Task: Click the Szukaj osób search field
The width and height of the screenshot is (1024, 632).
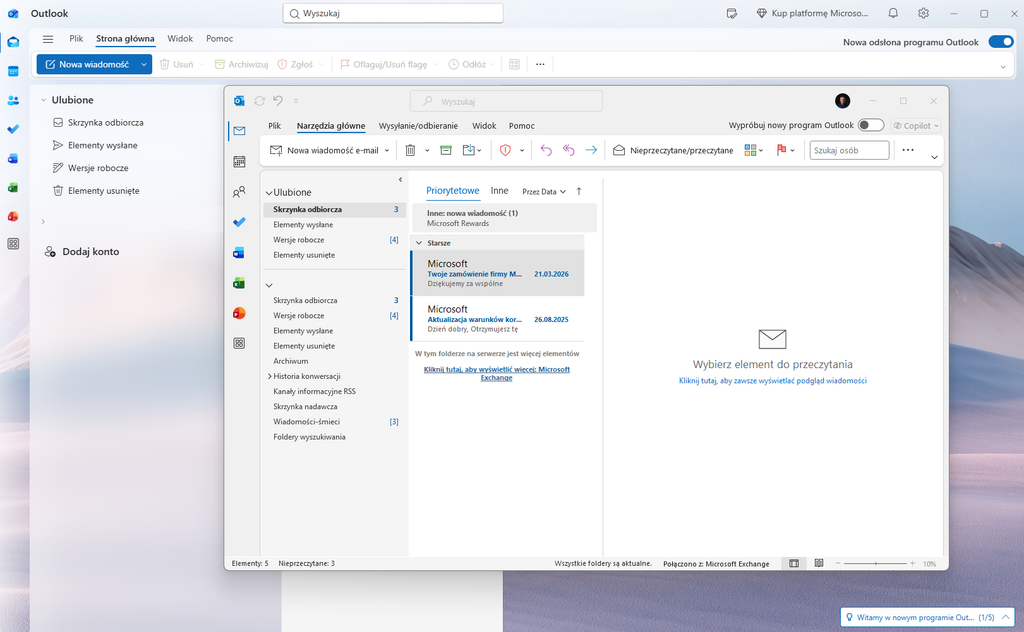Action: [x=849, y=150]
